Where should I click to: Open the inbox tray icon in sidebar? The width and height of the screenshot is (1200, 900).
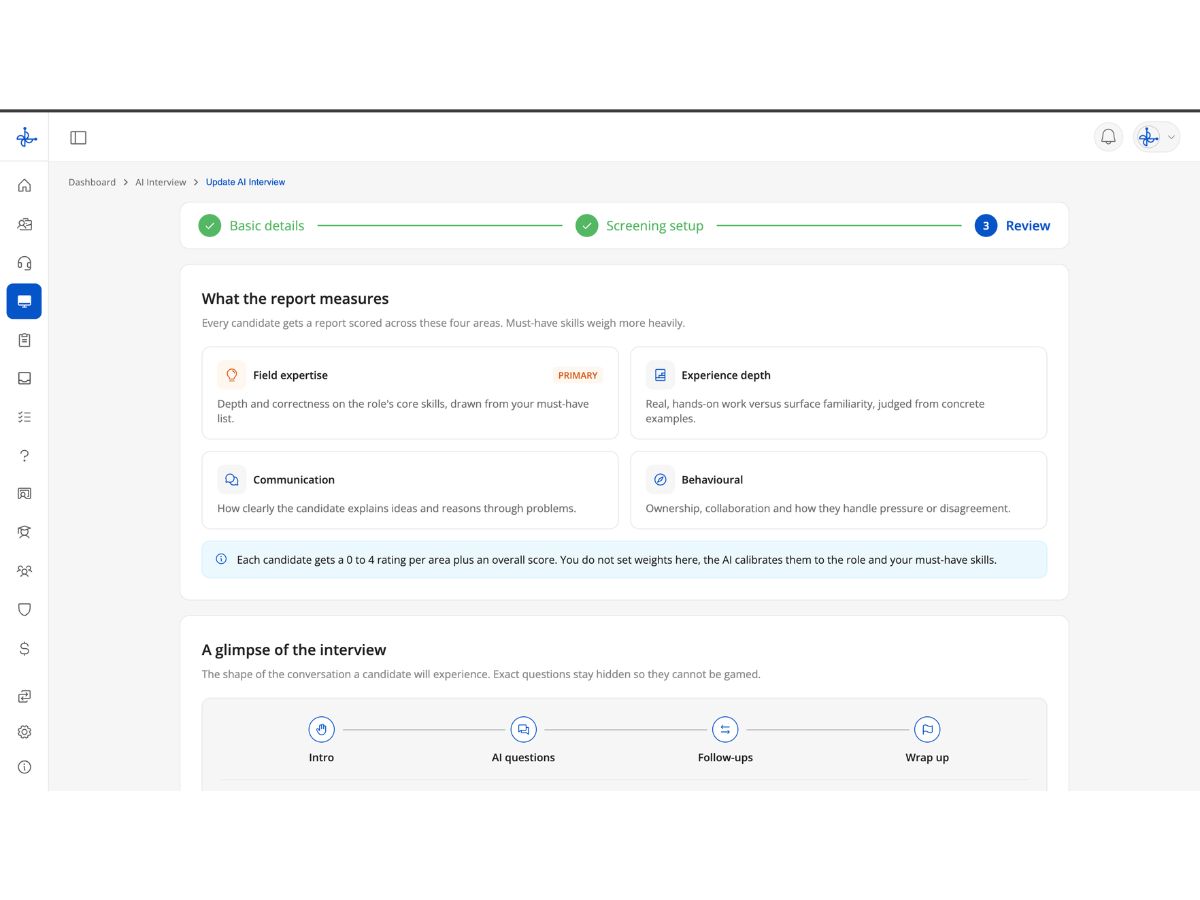[24, 378]
